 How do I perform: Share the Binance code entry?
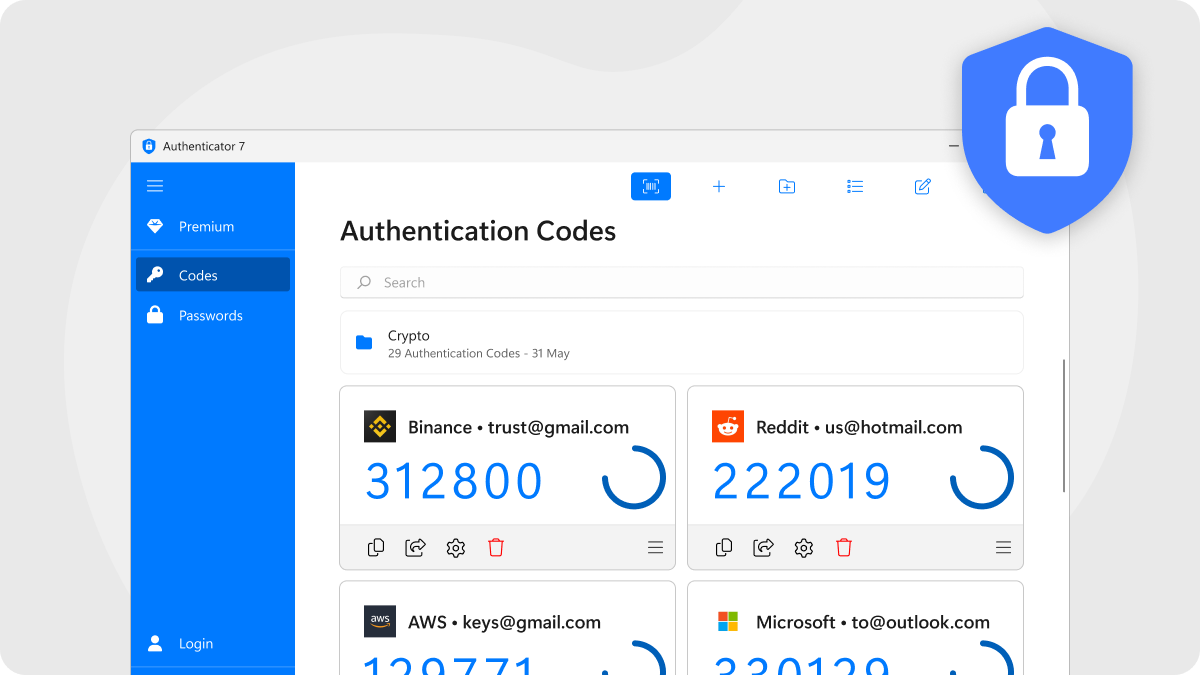[x=415, y=547]
